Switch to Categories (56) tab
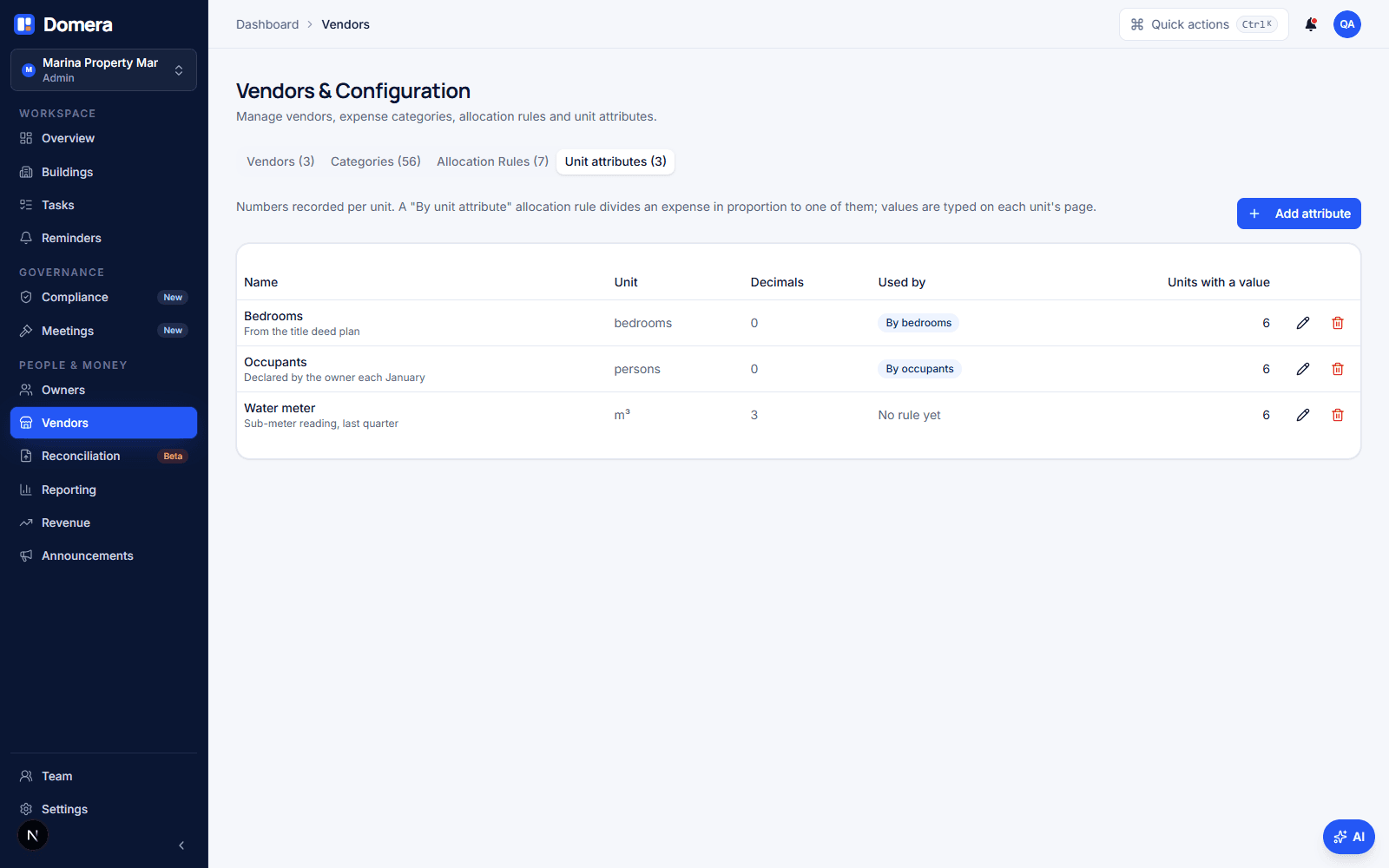The image size is (1389, 868). pyautogui.click(x=376, y=161)
